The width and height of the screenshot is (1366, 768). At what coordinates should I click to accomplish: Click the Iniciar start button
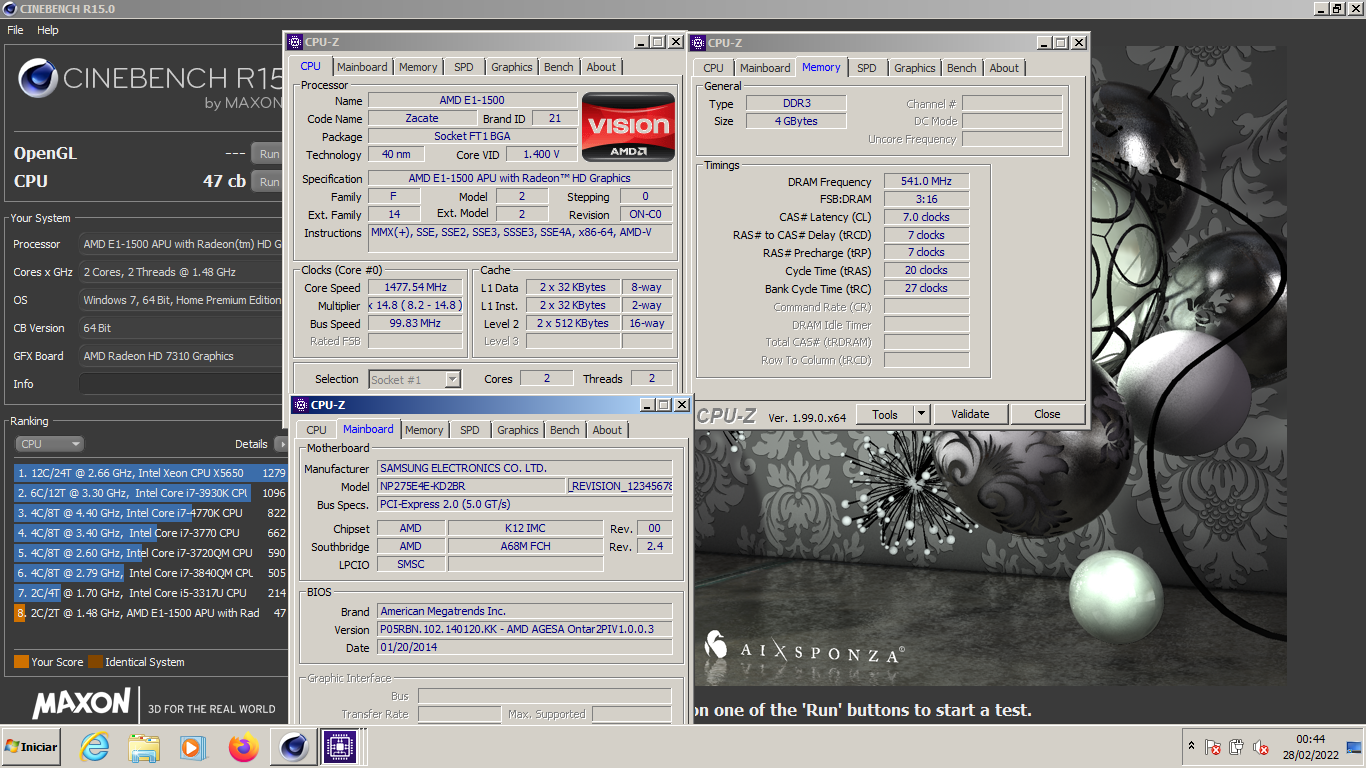(32, 747)
